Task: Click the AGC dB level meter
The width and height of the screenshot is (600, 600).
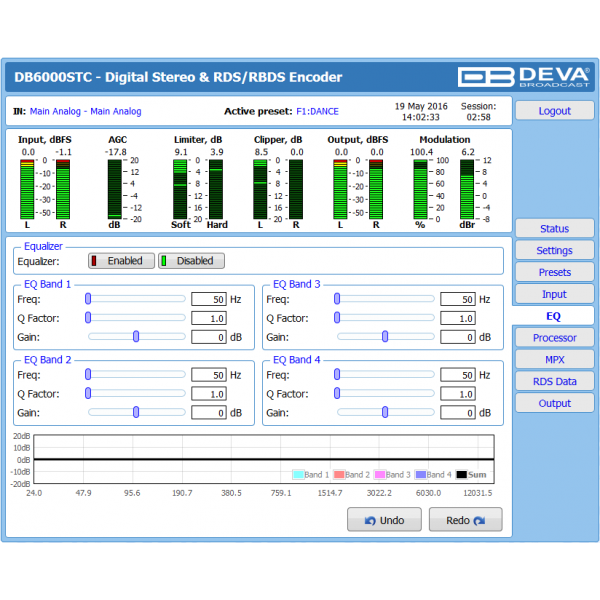Action: 114,189
